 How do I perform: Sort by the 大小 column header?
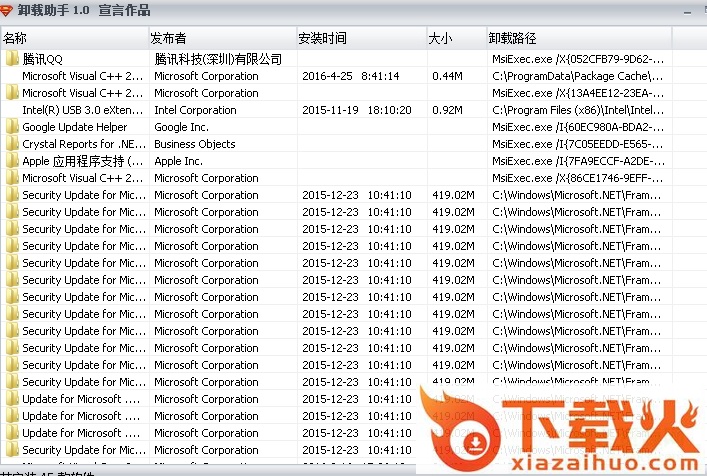coord(456,38)
